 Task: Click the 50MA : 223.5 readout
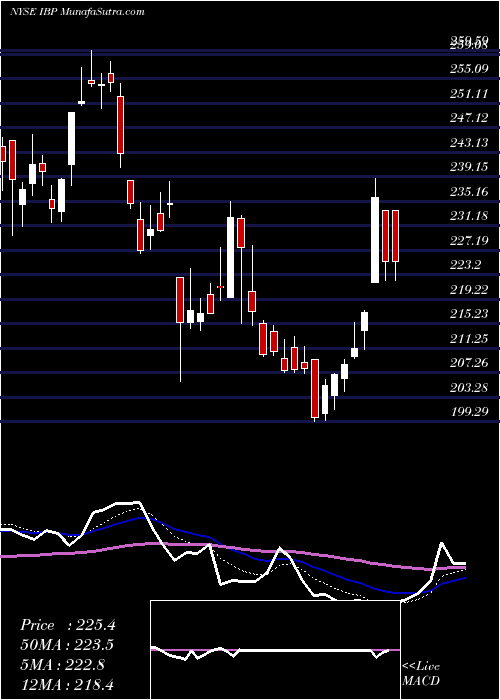[67, 645]
